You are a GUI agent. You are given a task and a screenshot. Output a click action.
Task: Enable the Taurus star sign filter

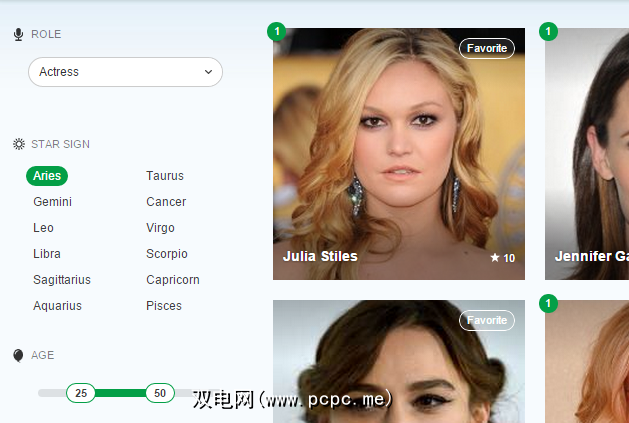click(165, 176)
